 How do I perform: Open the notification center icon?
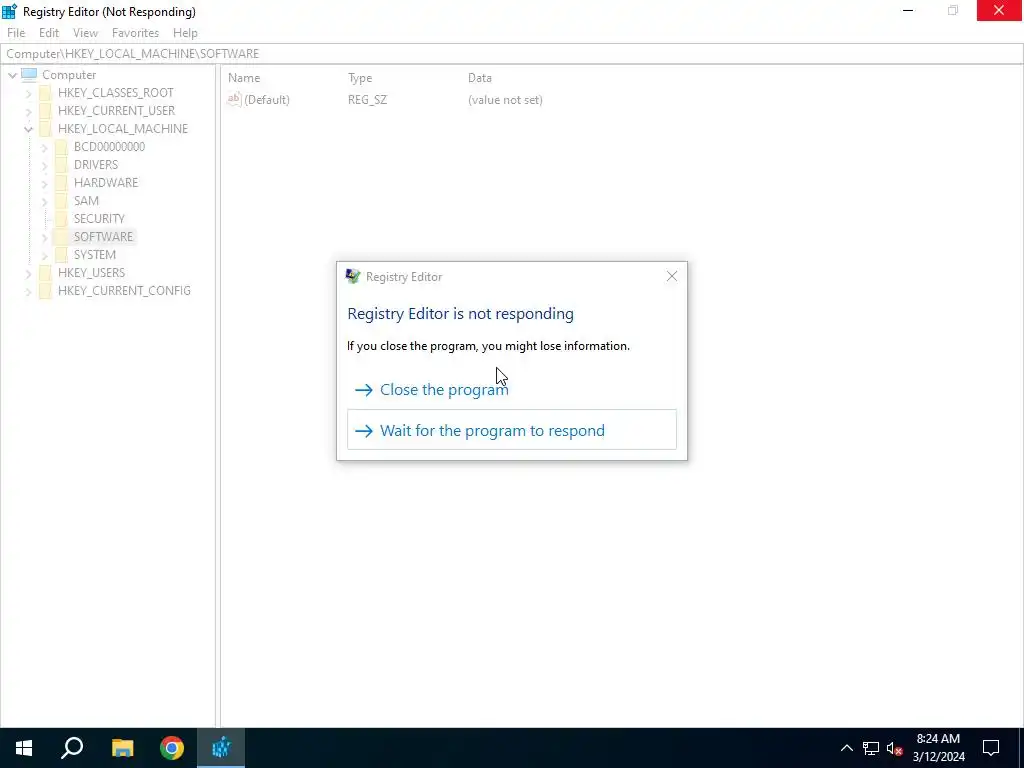pyautogui.click(x=991, y=748)
